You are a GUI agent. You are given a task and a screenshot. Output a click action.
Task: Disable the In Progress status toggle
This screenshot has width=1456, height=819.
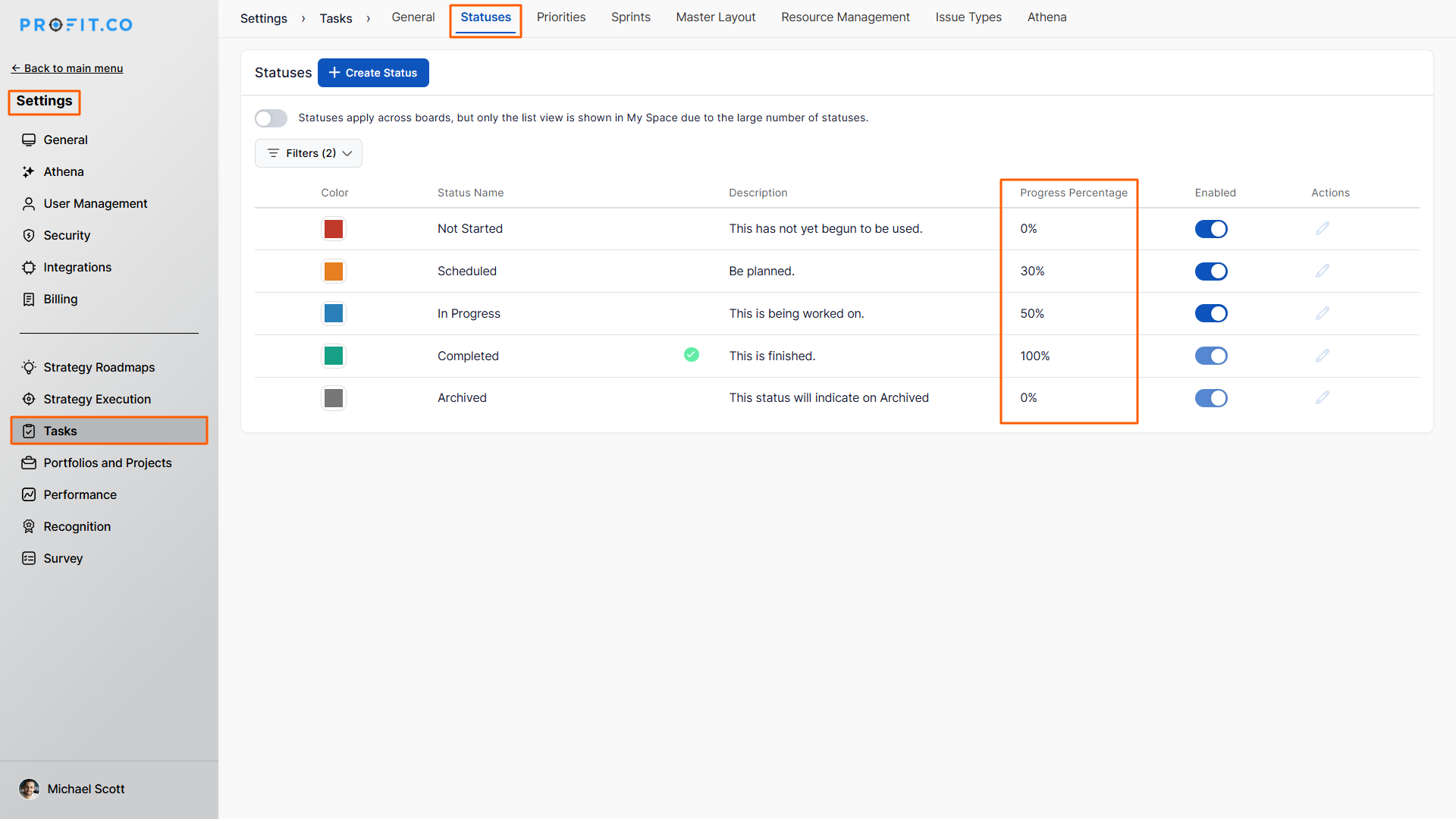click(x=1211, y=313)
